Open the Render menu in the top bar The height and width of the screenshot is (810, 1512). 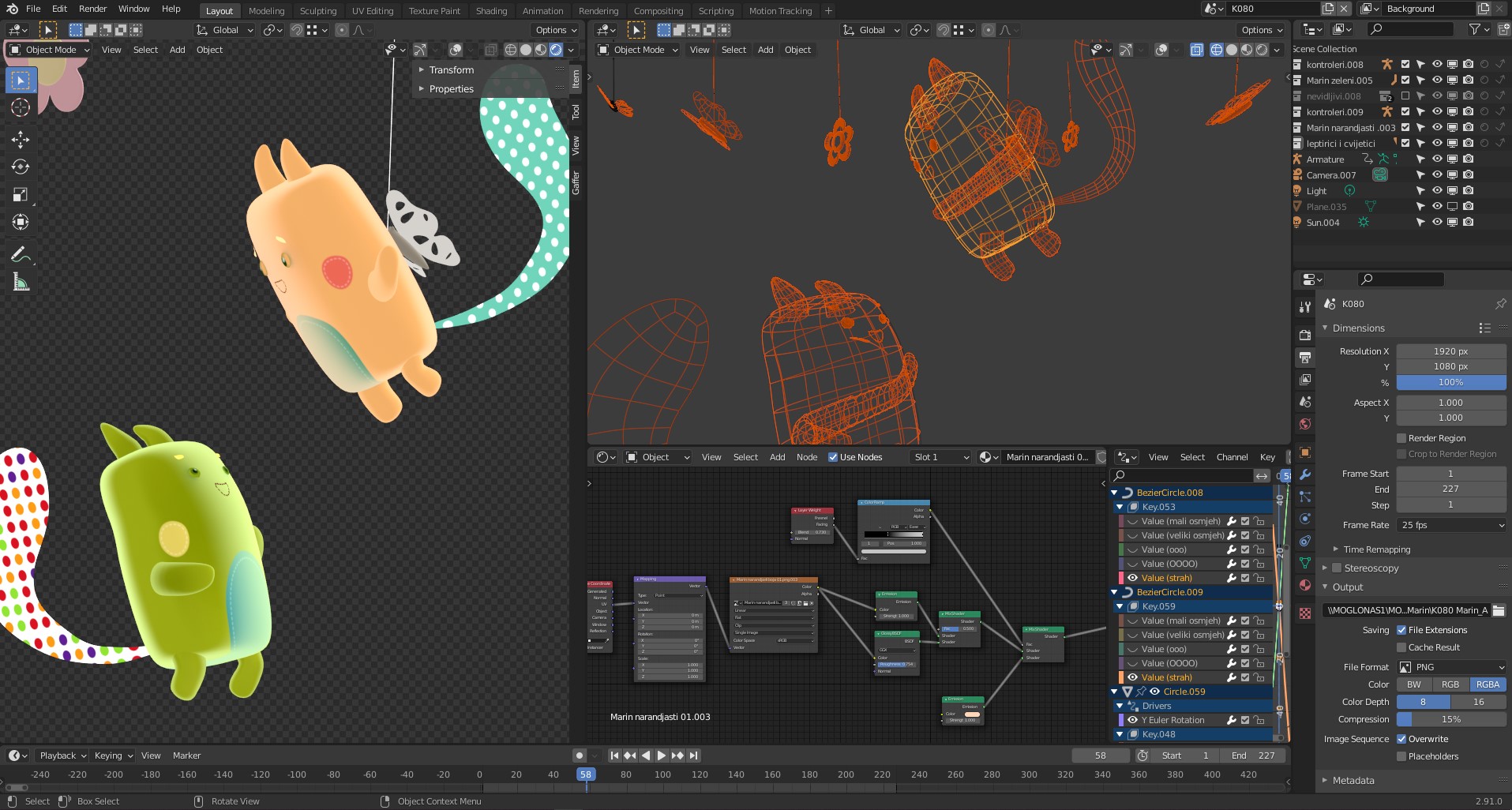(92, 9)
